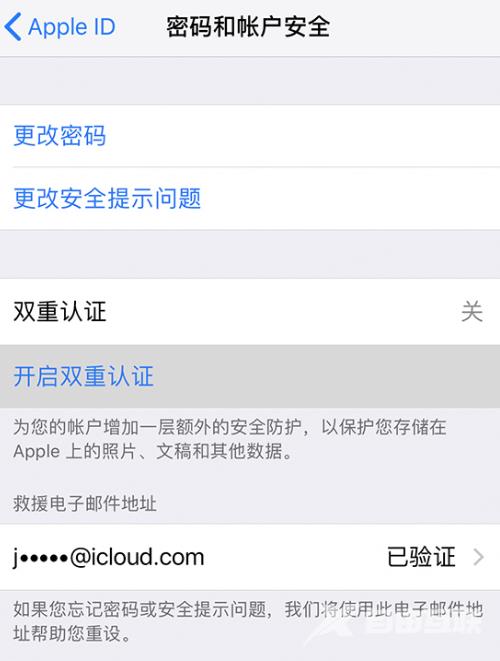Tap gray spacer above 更改密码
The width and height of the screenshot is (500, 661).
point(250,81)
